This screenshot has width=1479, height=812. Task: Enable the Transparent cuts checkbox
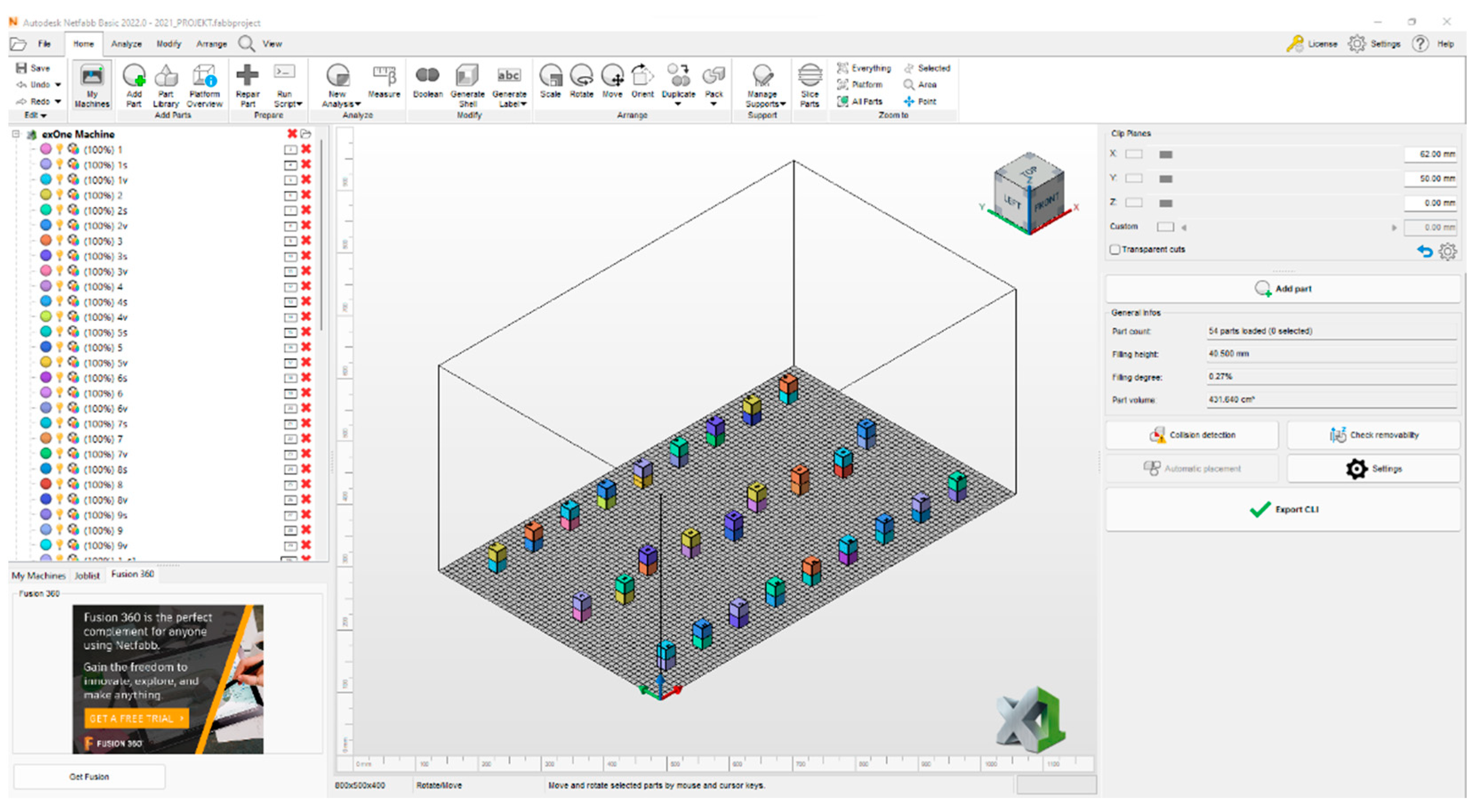coord(1115,250)
